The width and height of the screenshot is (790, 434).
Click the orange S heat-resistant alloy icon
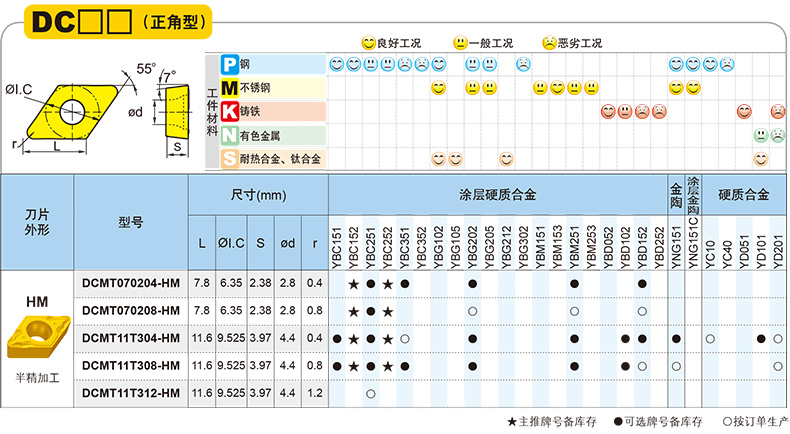229,159
